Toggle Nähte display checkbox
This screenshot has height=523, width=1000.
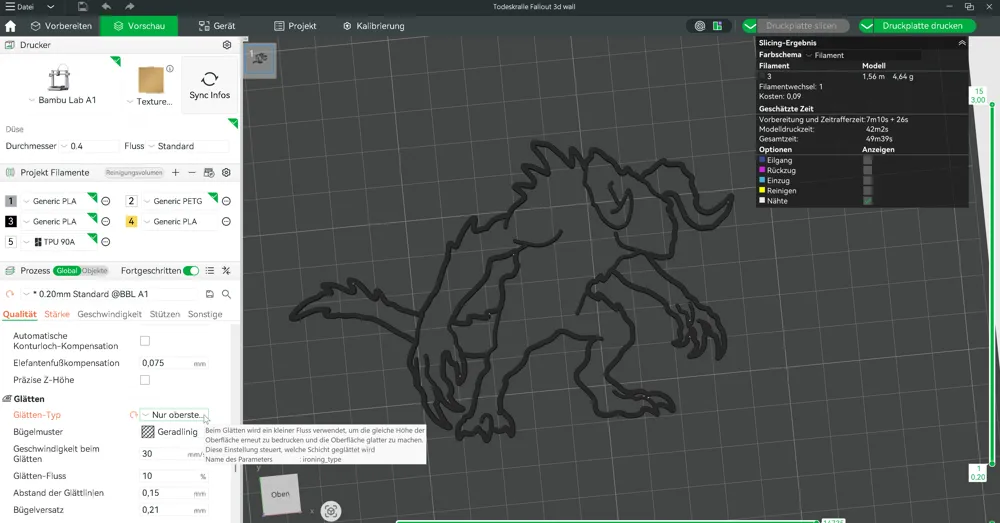(x=867, y=201)
